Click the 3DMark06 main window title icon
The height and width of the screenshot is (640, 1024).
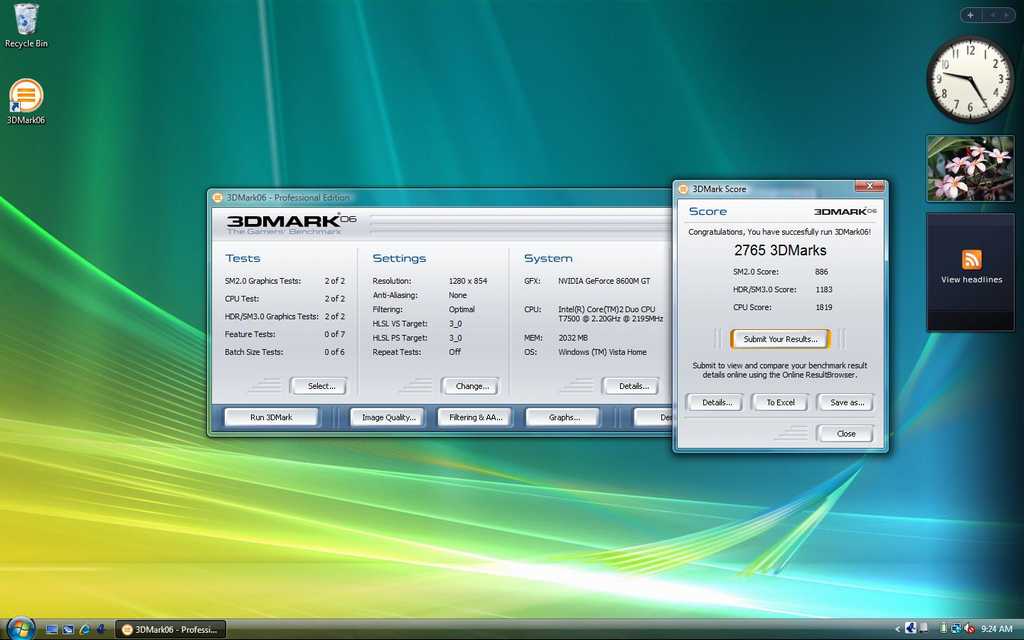(217, 197)
